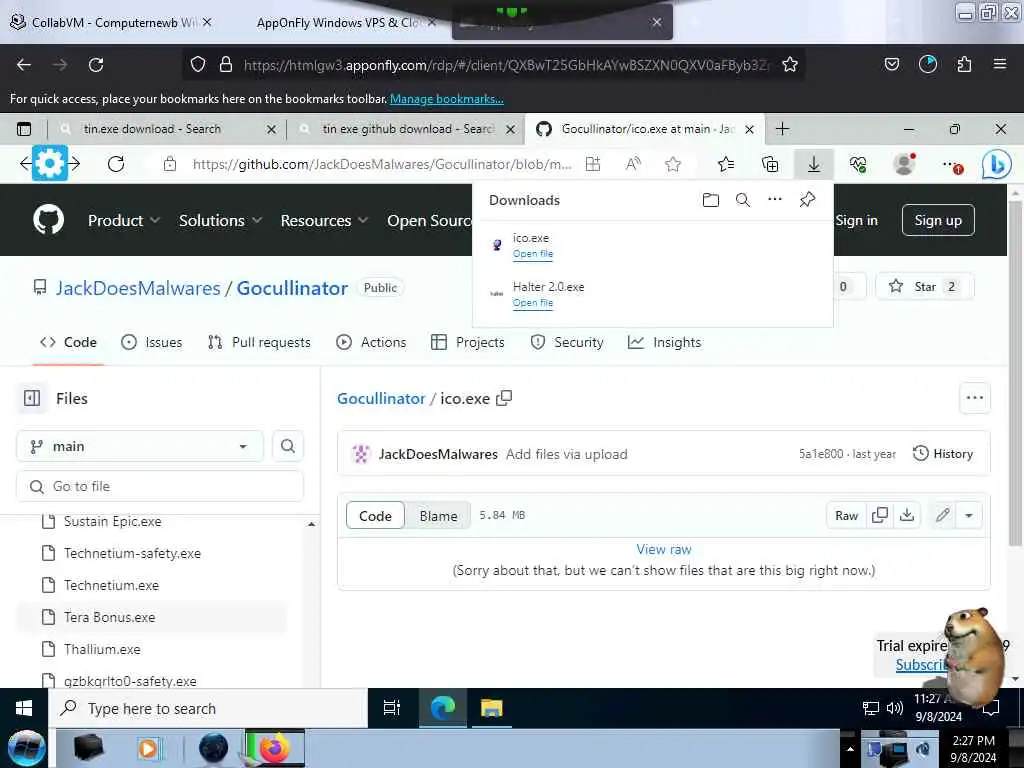Expand the Solutions menu
The width and height of the screenshot is (1024, 768).
(x=220, y=221)
